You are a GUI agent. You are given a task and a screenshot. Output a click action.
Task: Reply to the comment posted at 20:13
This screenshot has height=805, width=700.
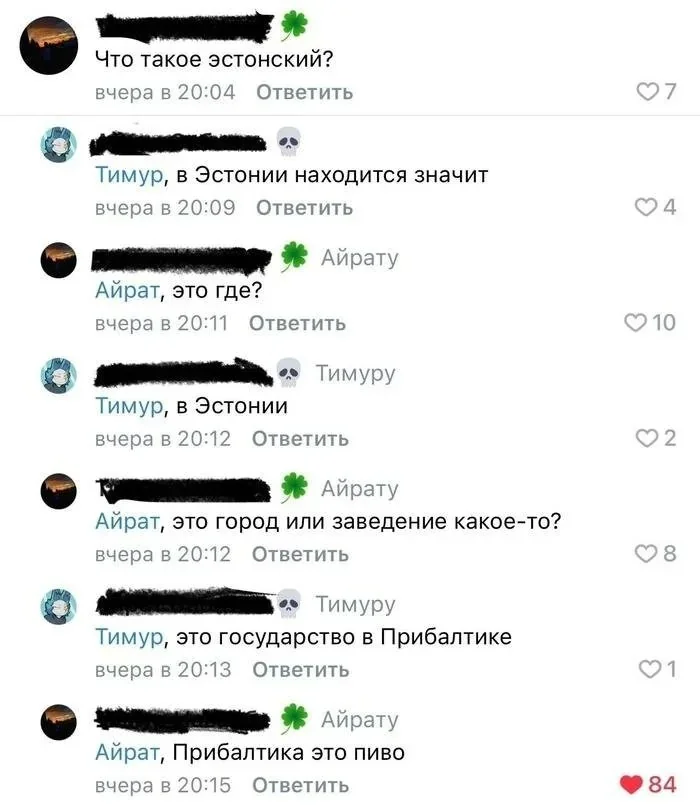(301, 670)
